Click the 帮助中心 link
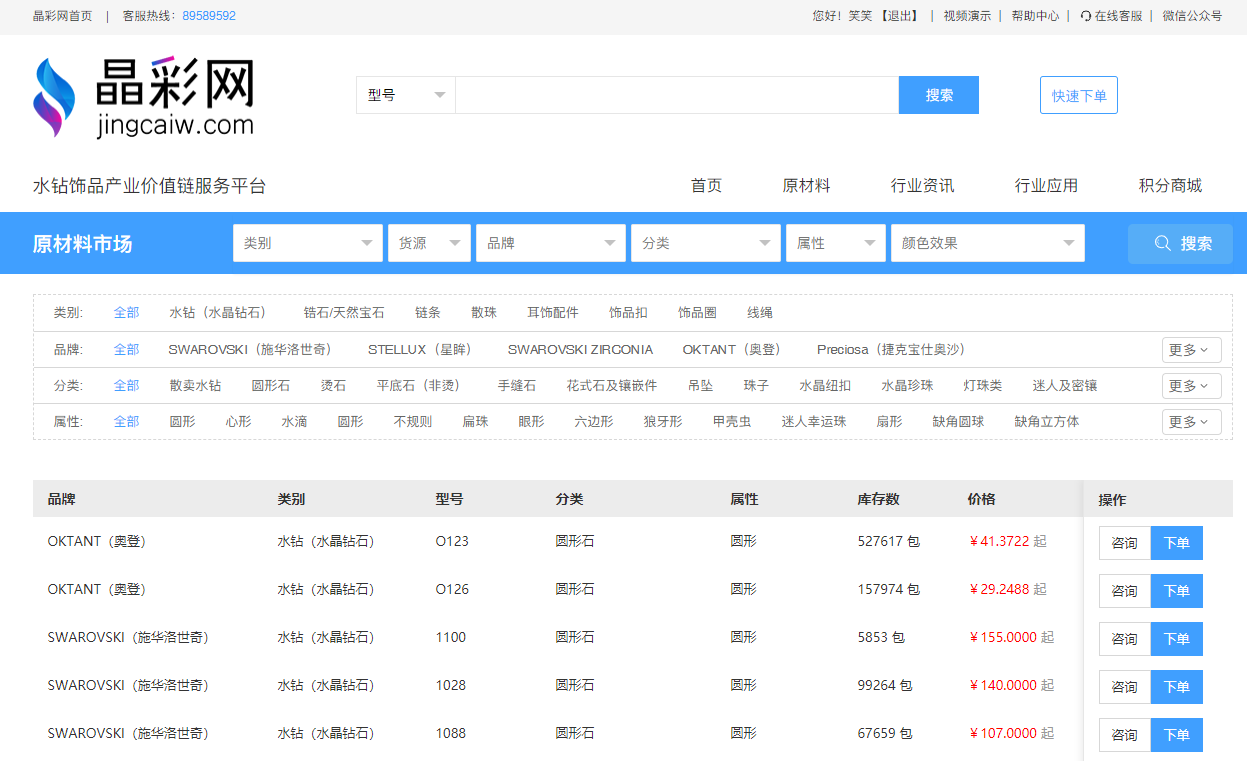The image size is (1247, 761). tap(1035, 16)
